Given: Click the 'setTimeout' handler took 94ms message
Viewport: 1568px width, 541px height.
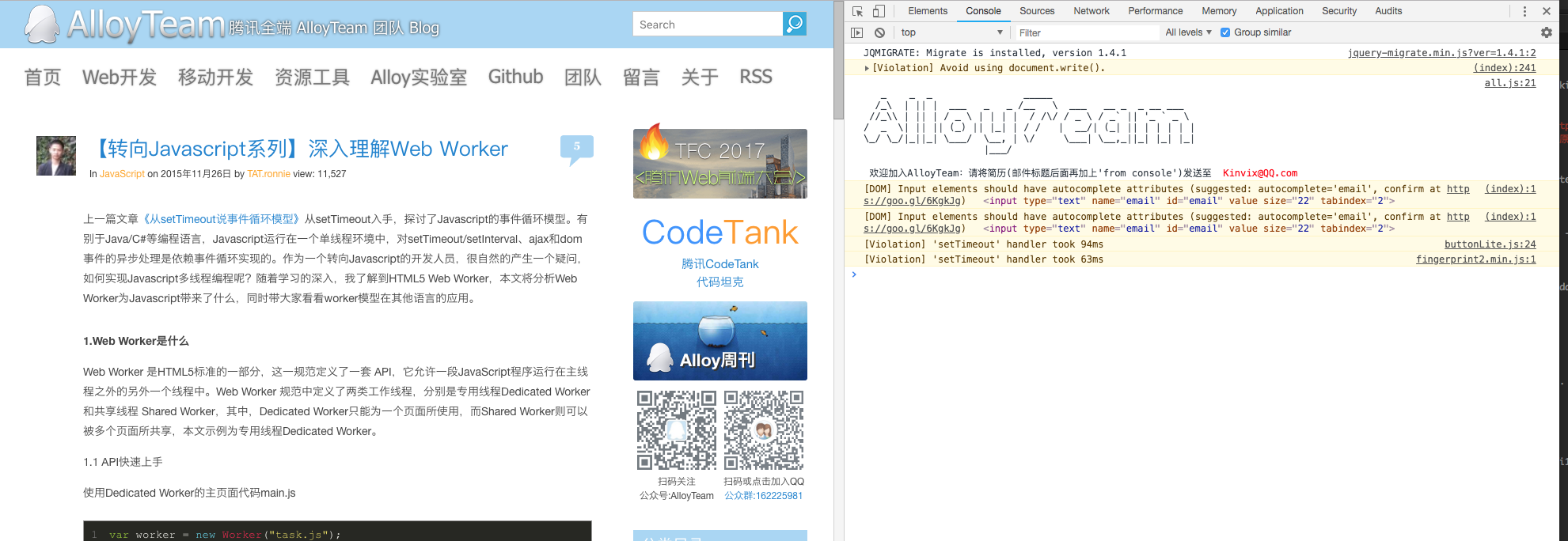Looking at the screenshot, I should coord(983,244).
